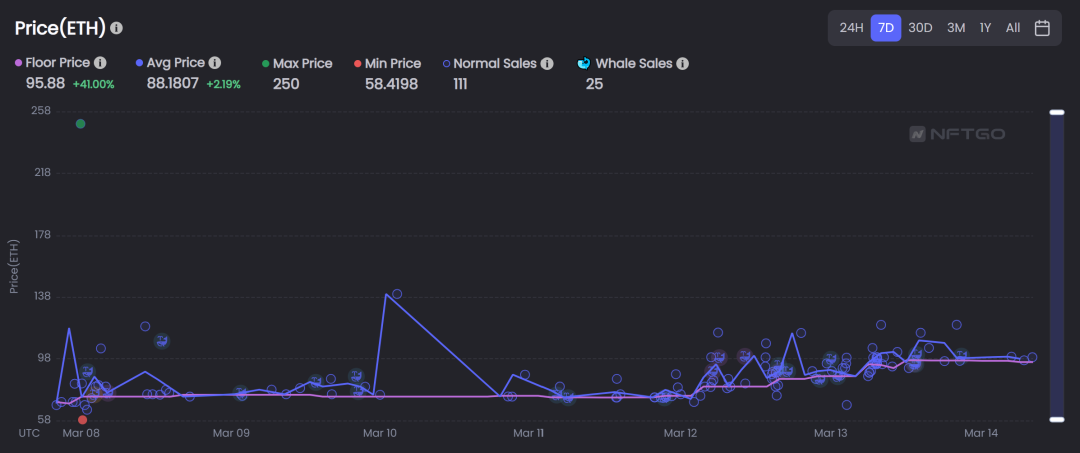The width and height of the screenshot is (1080, 453).
Task: Show All time price history
Action: click(x=1012, y=28)
